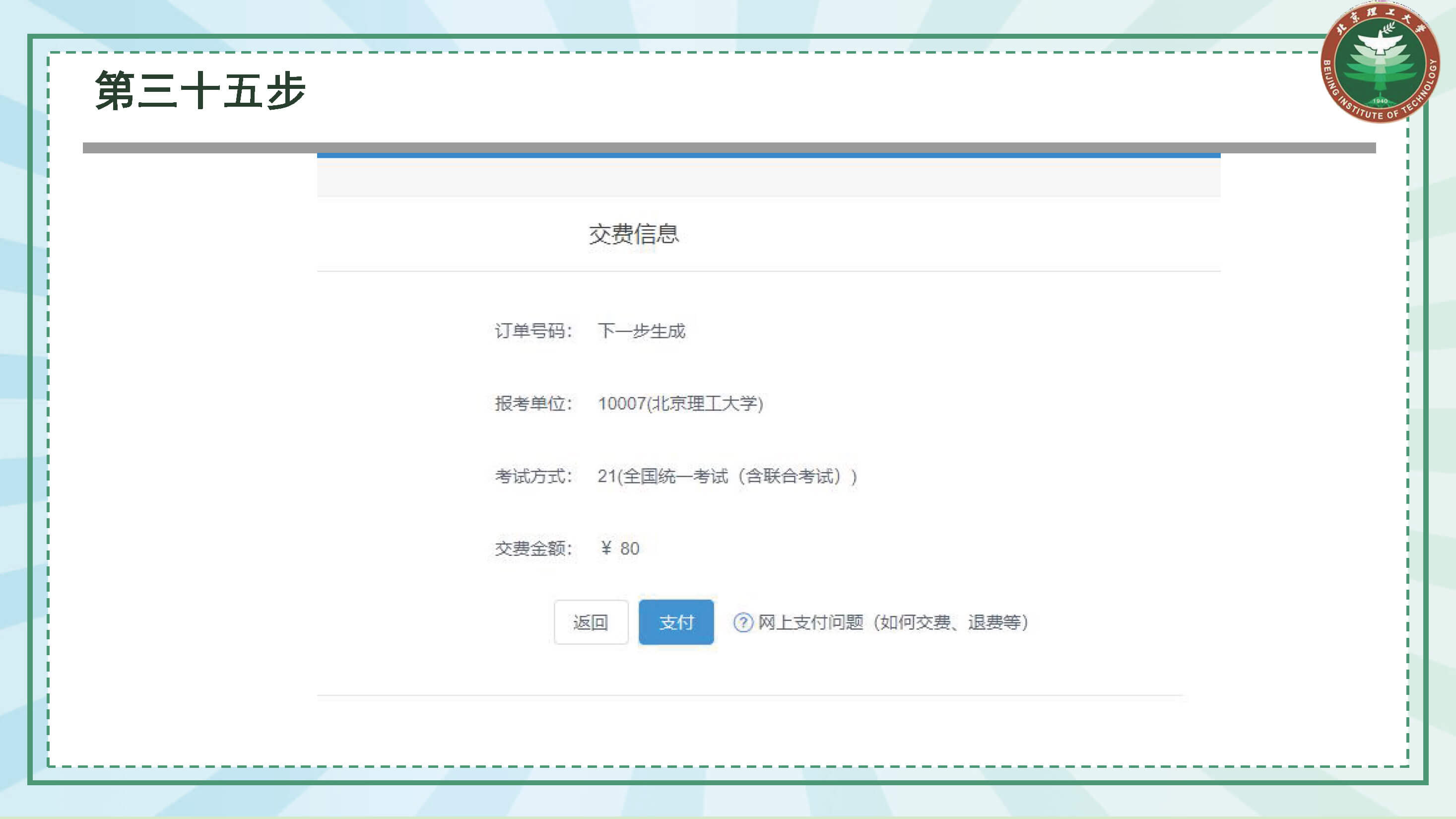Click the 交费信息 heading

click(634, 234)
